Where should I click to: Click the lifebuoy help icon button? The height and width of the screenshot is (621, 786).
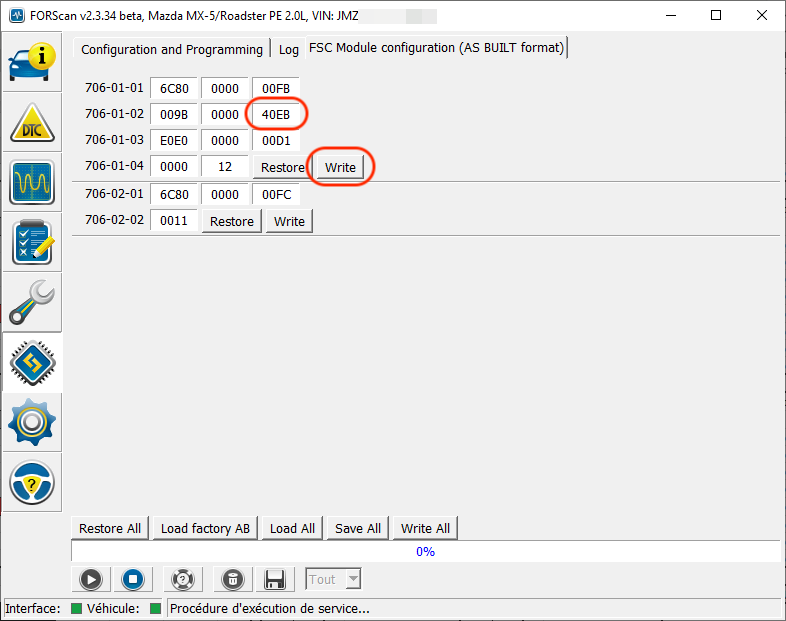tap(183, 579)
